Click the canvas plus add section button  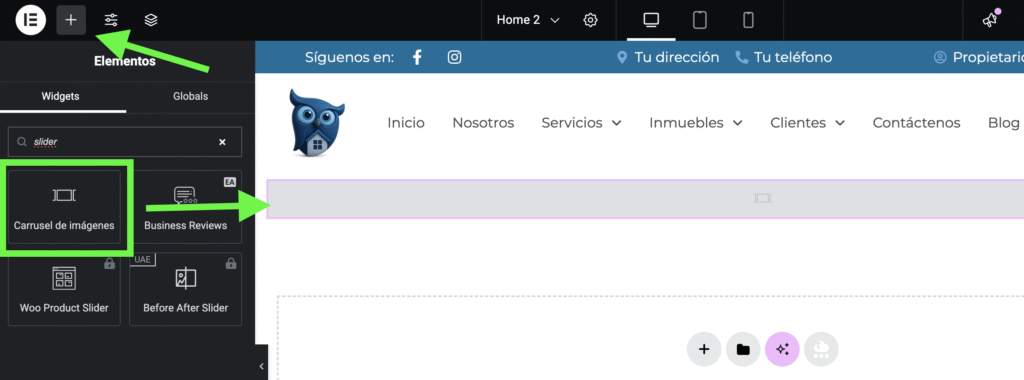pos(704,349)
